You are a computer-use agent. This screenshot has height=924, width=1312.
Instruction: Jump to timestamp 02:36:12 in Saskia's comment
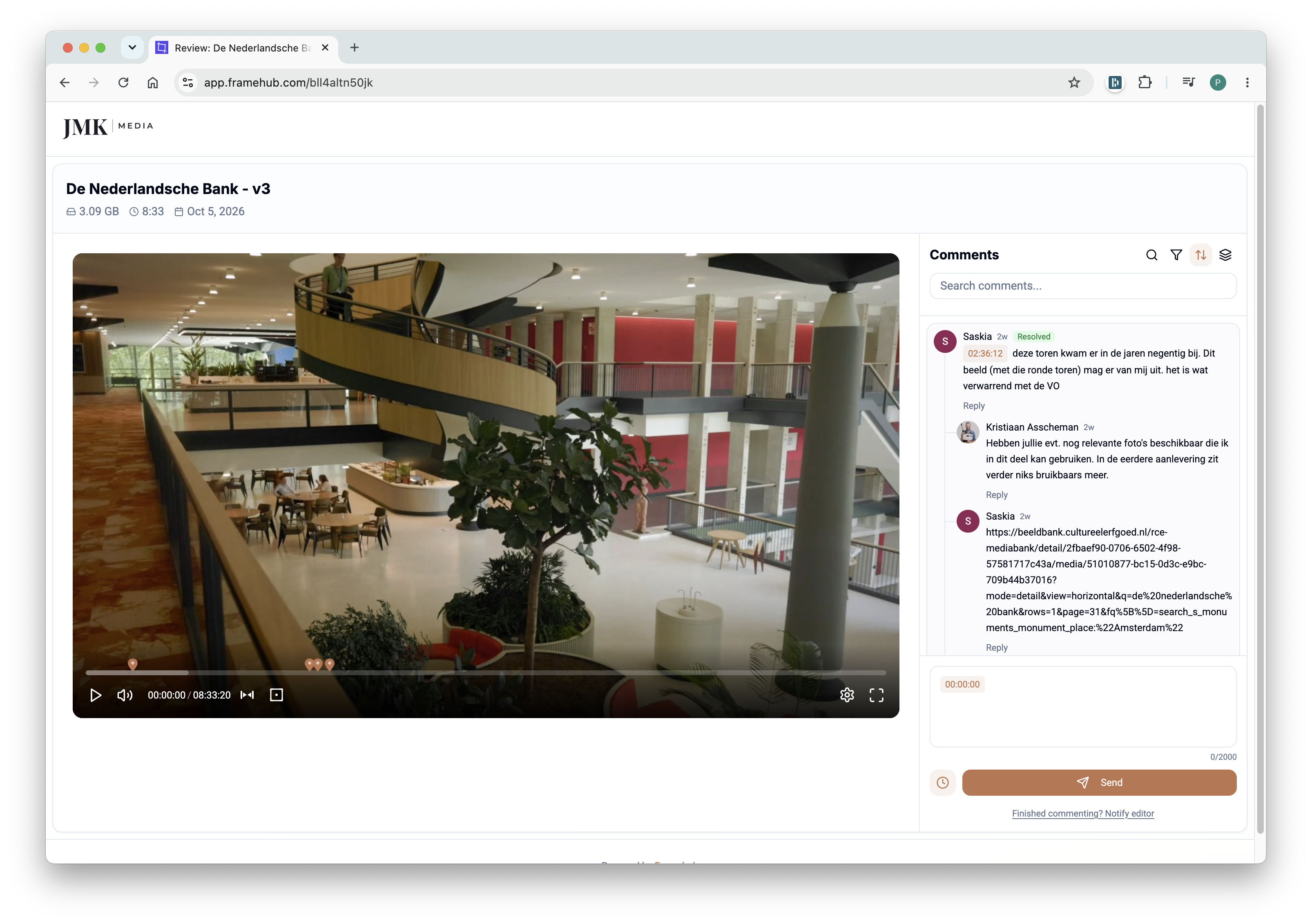(x=984, y=353)
